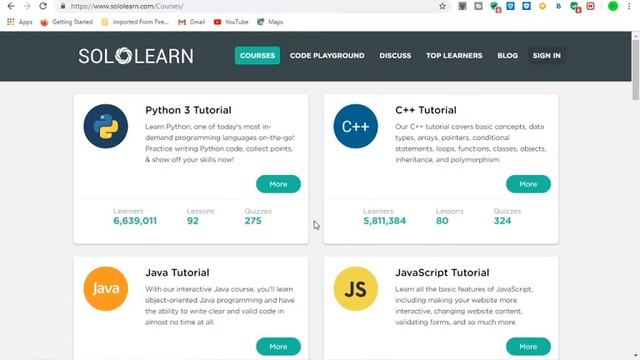
Task: Reload the page with refresh icon
Action: click(x=43, y=6)
